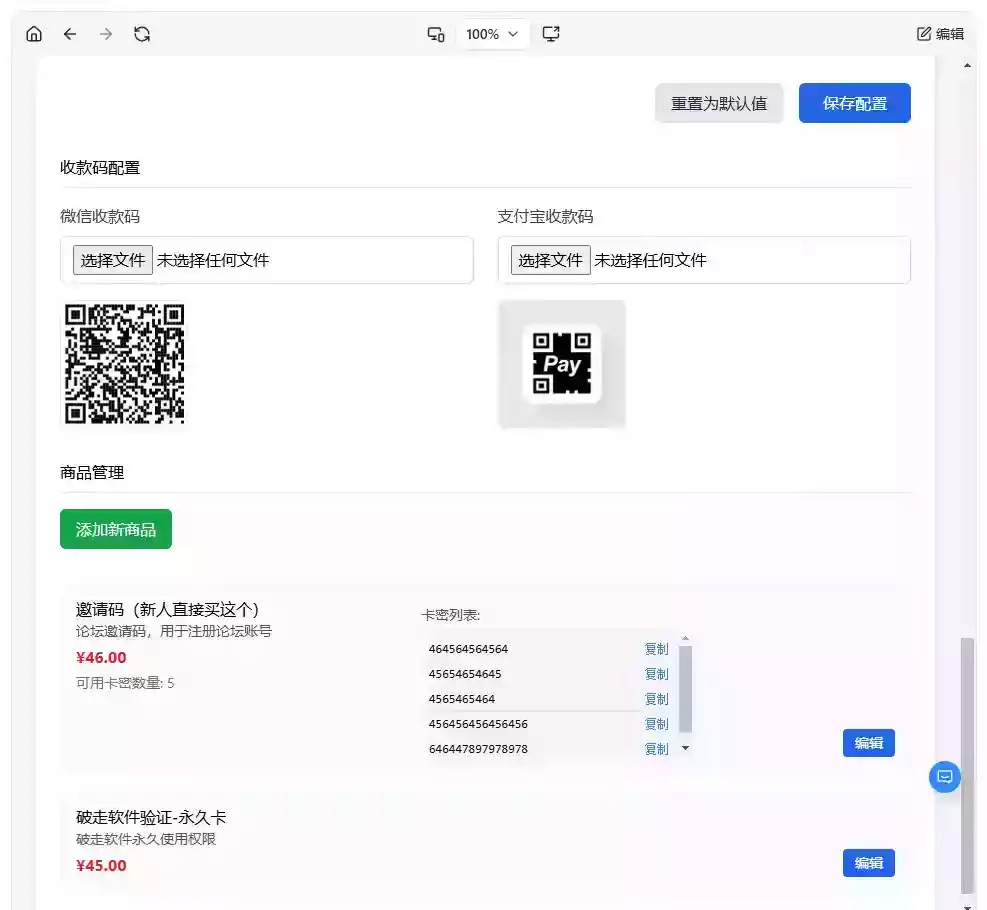Viewport: 987px width, 910px height.
Task: Choose file for 支付宝收款码 upload
Action: click(549, 259)
